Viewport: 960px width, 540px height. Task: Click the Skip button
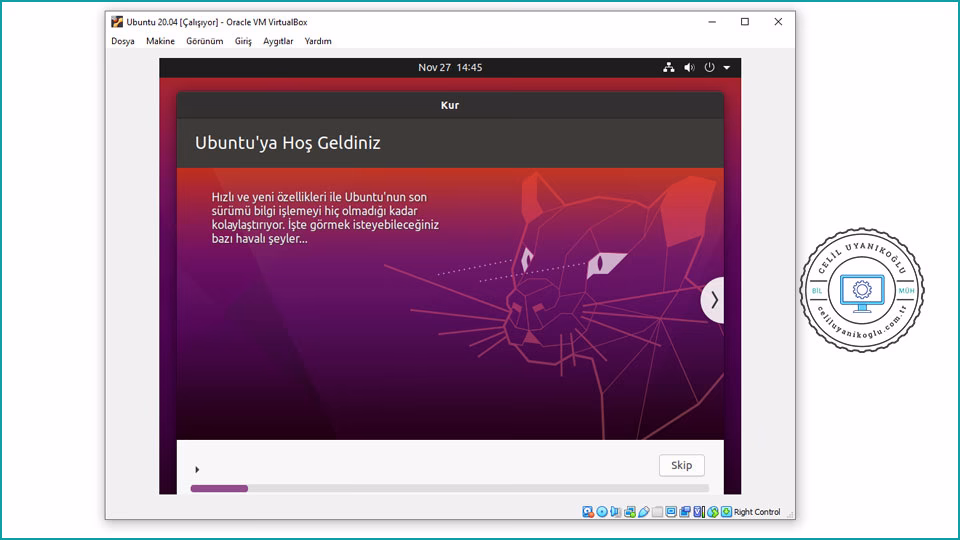681,465
